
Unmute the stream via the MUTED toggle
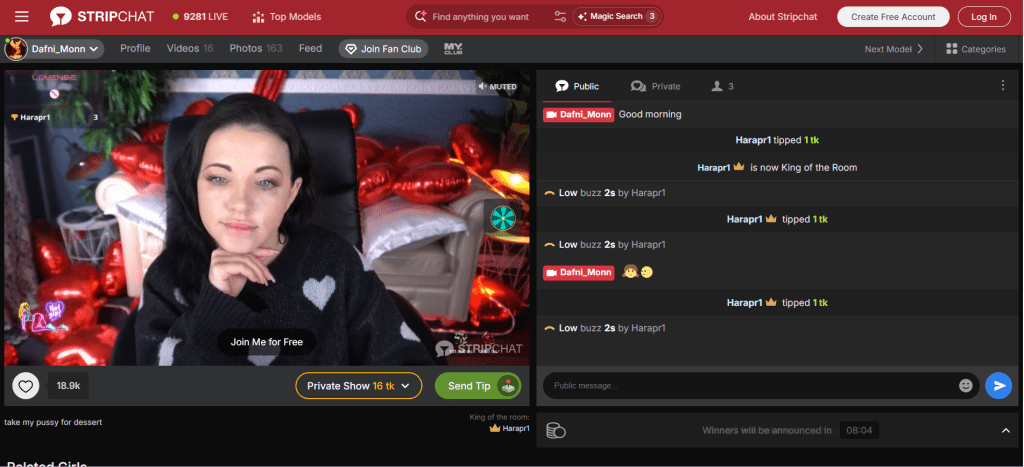click(x=498, y=86)
